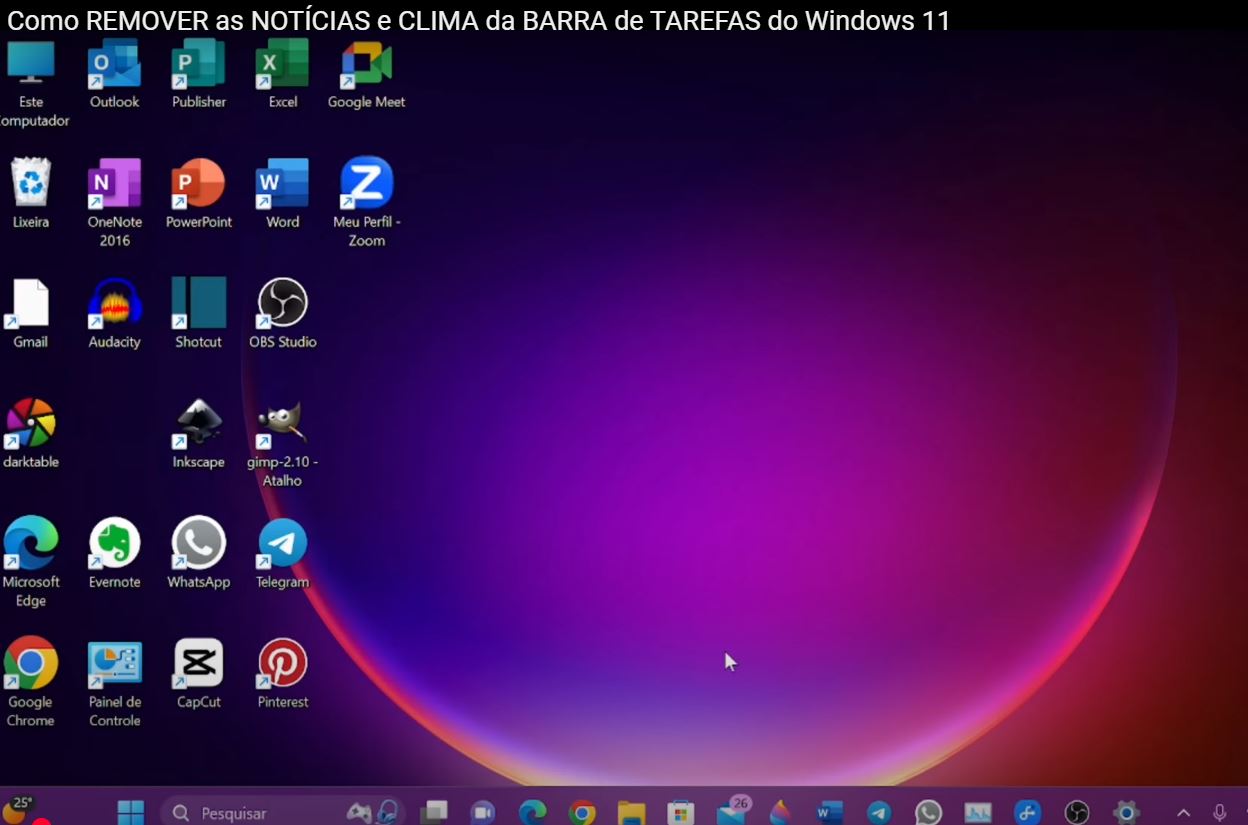Select the OneNote 2016 desktop shortcut
1248x825 pixels.
point(115,203)
